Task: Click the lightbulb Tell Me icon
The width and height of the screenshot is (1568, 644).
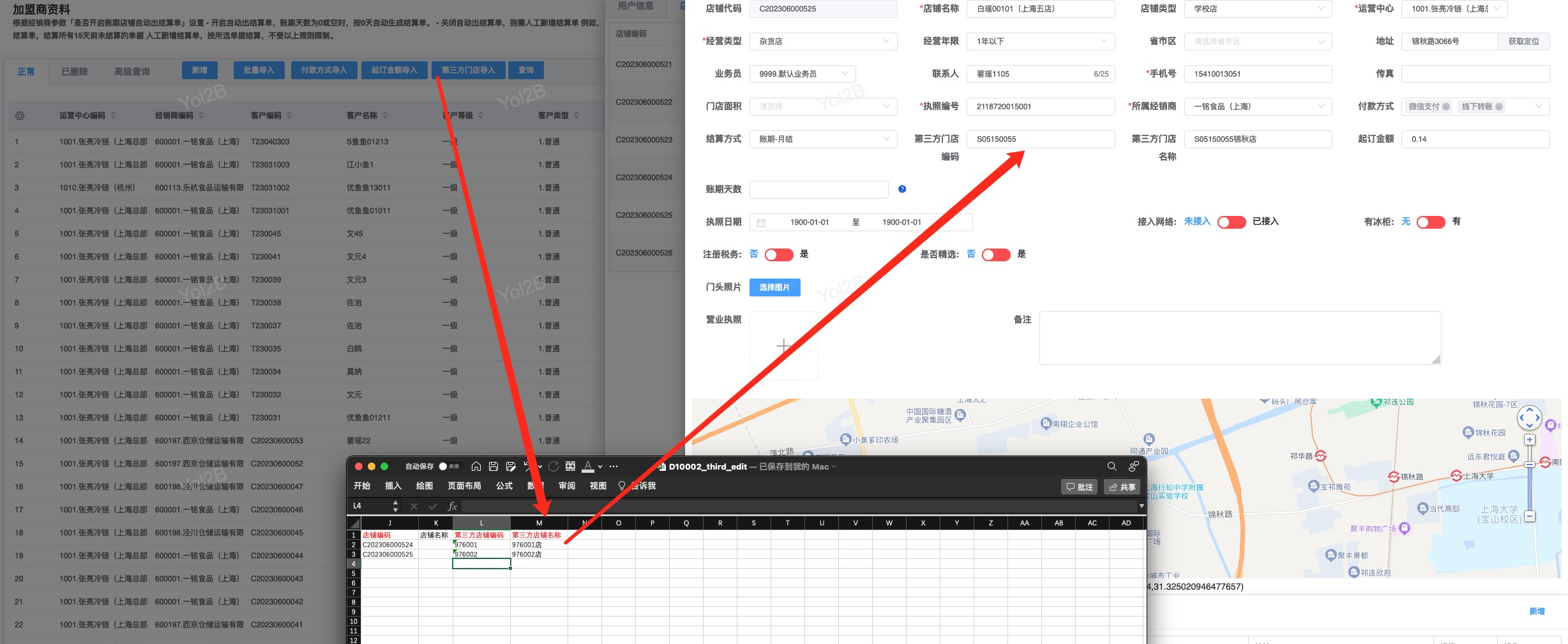Action: (622, 486)
